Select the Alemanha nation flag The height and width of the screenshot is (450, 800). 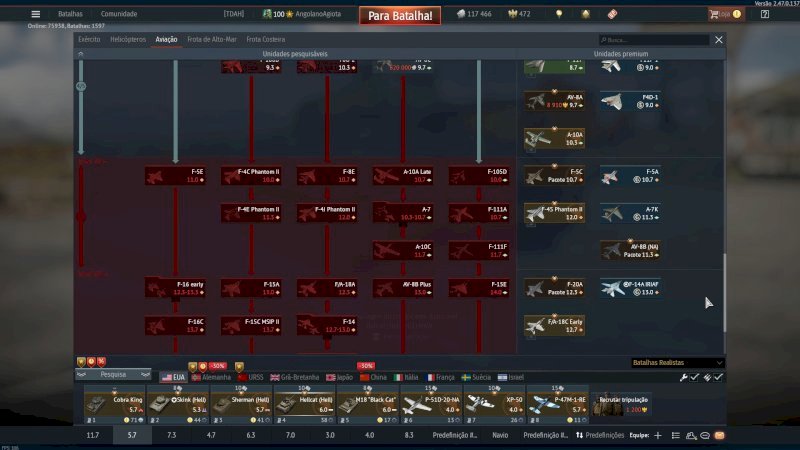click(209, 377)
